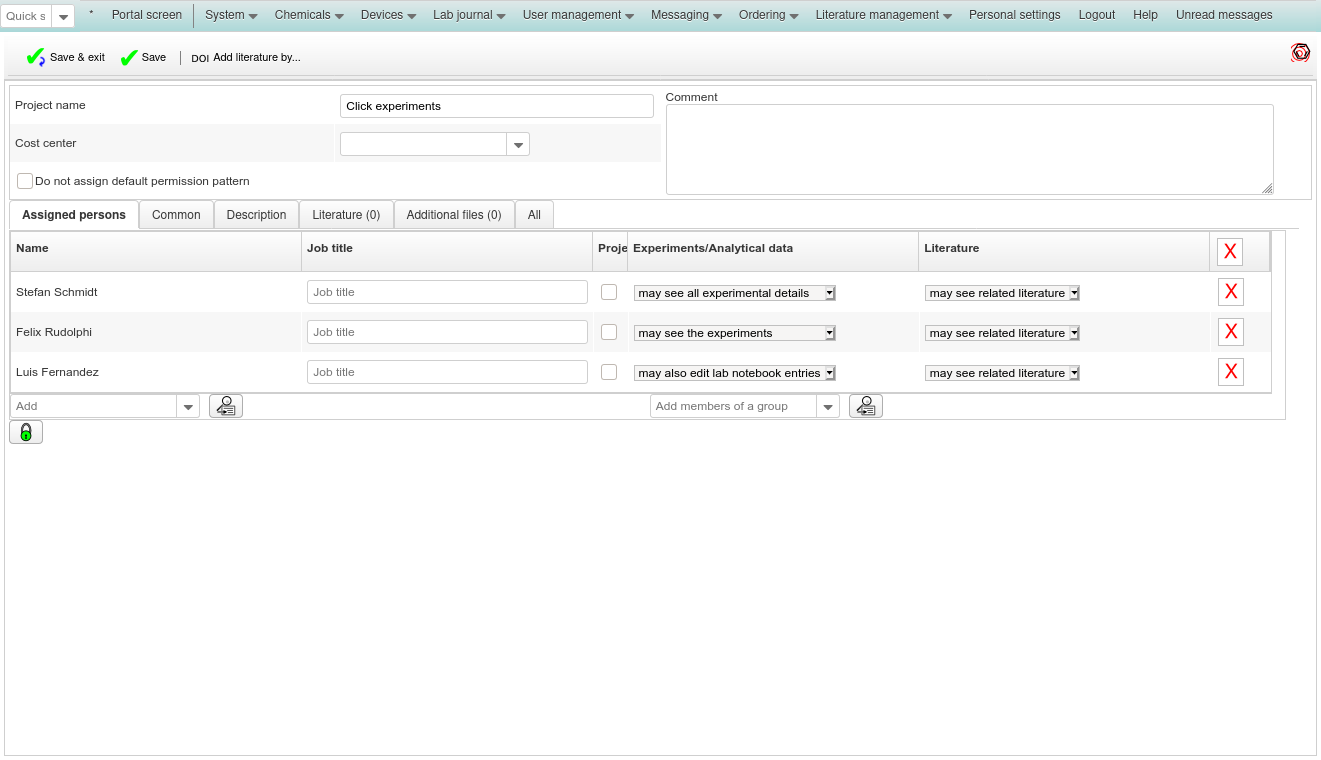Open the Cost center dropdown
The height and width of the screenshot is (760, 1321).
coord(518,145)
